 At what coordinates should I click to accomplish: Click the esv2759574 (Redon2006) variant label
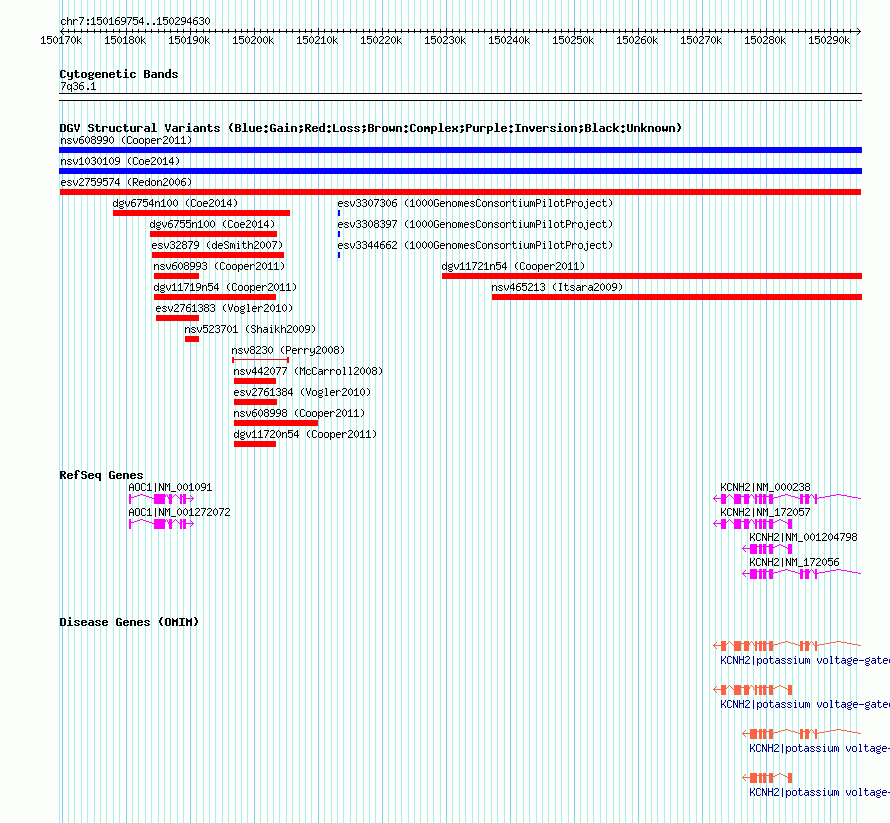coord(126,182)
